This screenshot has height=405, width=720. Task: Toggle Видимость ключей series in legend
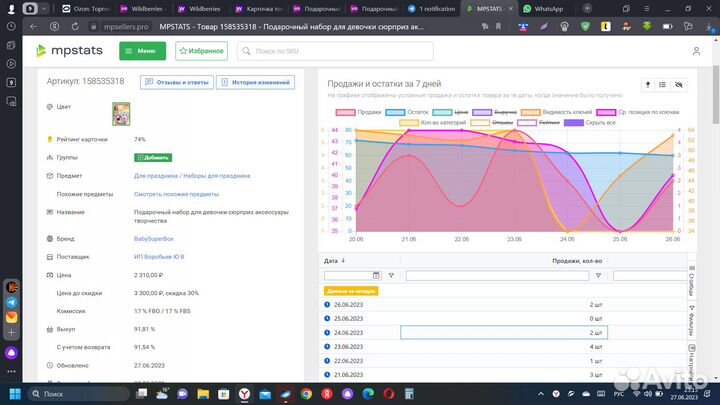tap(557, 112)
